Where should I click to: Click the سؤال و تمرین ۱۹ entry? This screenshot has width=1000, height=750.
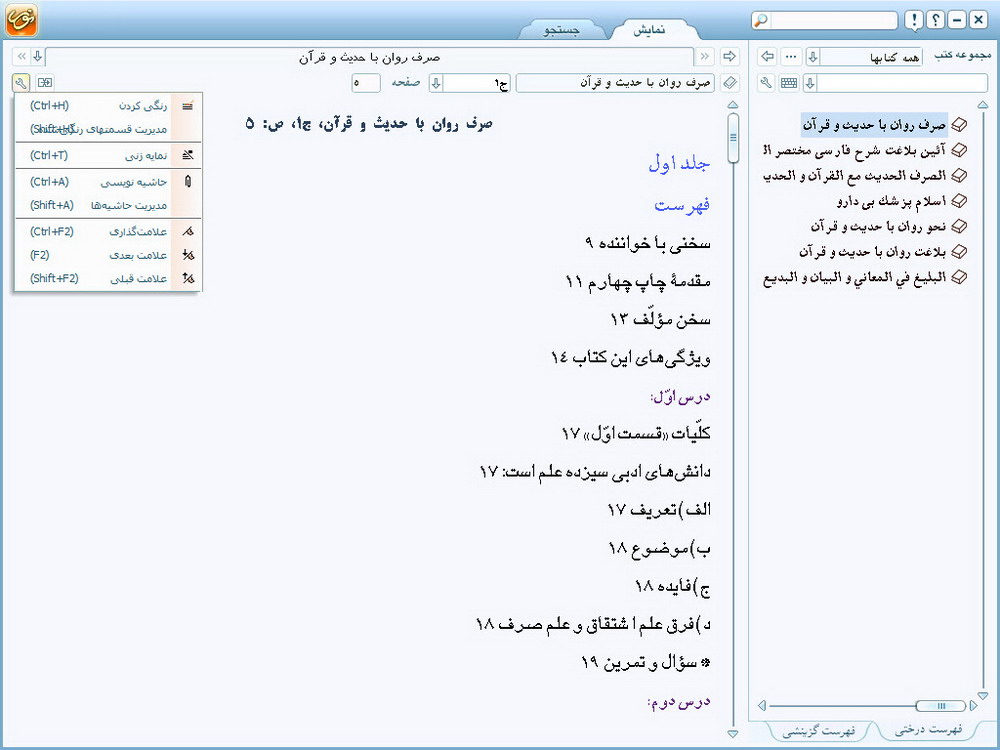coord(645,663)
